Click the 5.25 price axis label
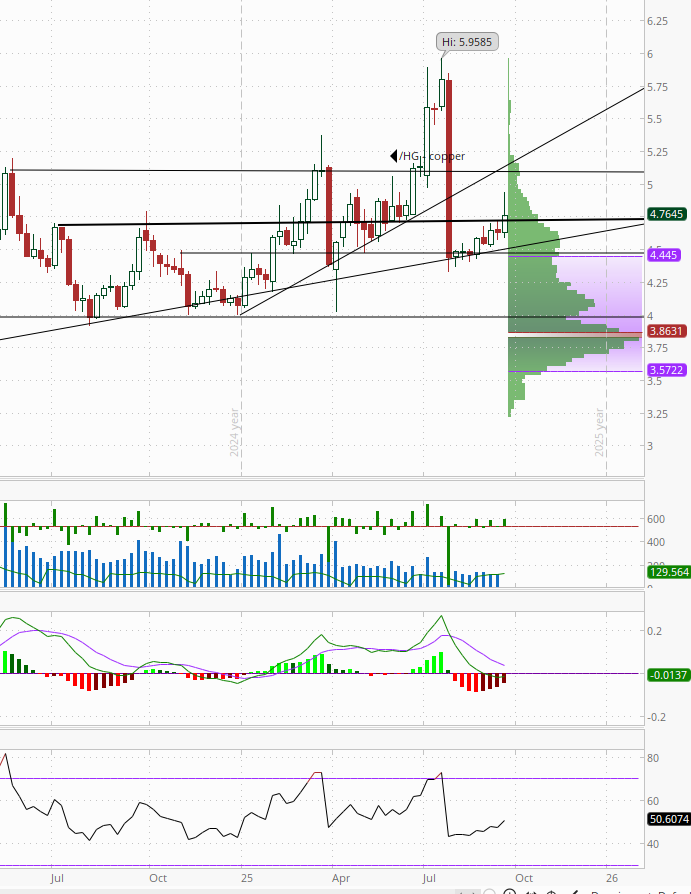The height and width of the screenshot is (894, 691). [x=657, y=152]
